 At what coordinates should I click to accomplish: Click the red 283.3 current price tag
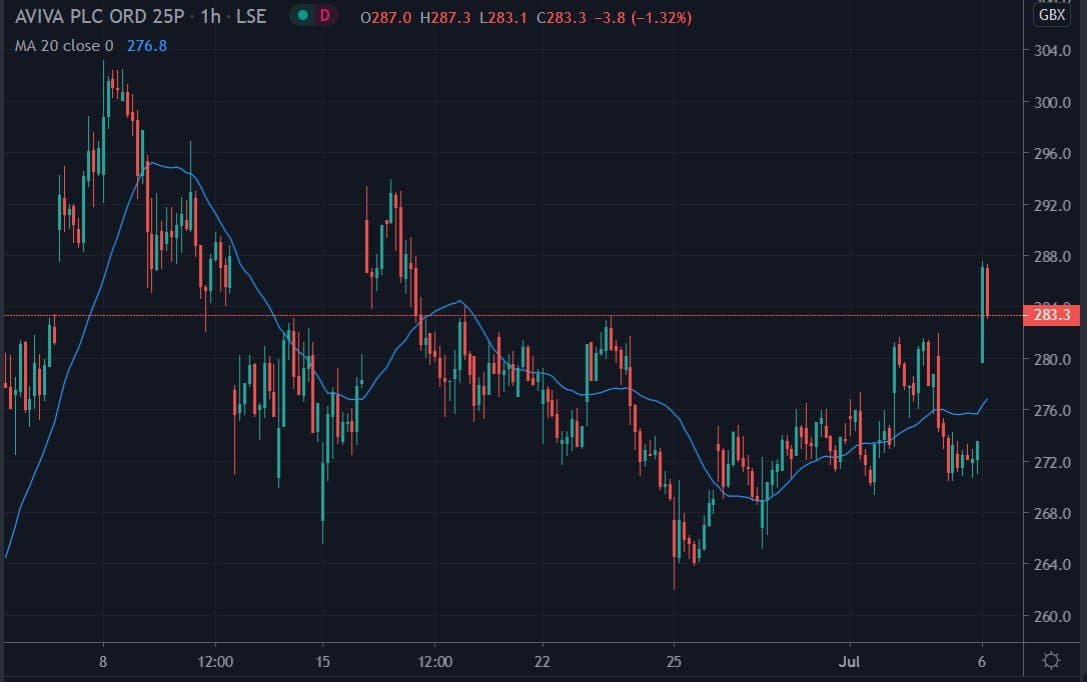1053,315
